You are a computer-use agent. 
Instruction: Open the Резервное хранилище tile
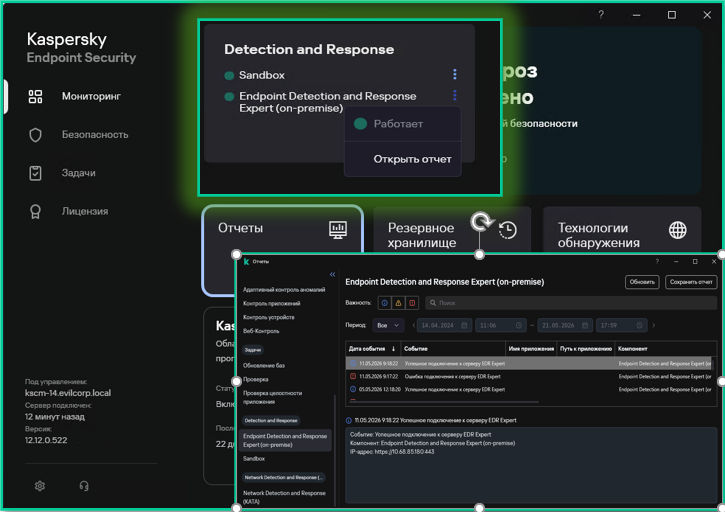pos(452,230)
